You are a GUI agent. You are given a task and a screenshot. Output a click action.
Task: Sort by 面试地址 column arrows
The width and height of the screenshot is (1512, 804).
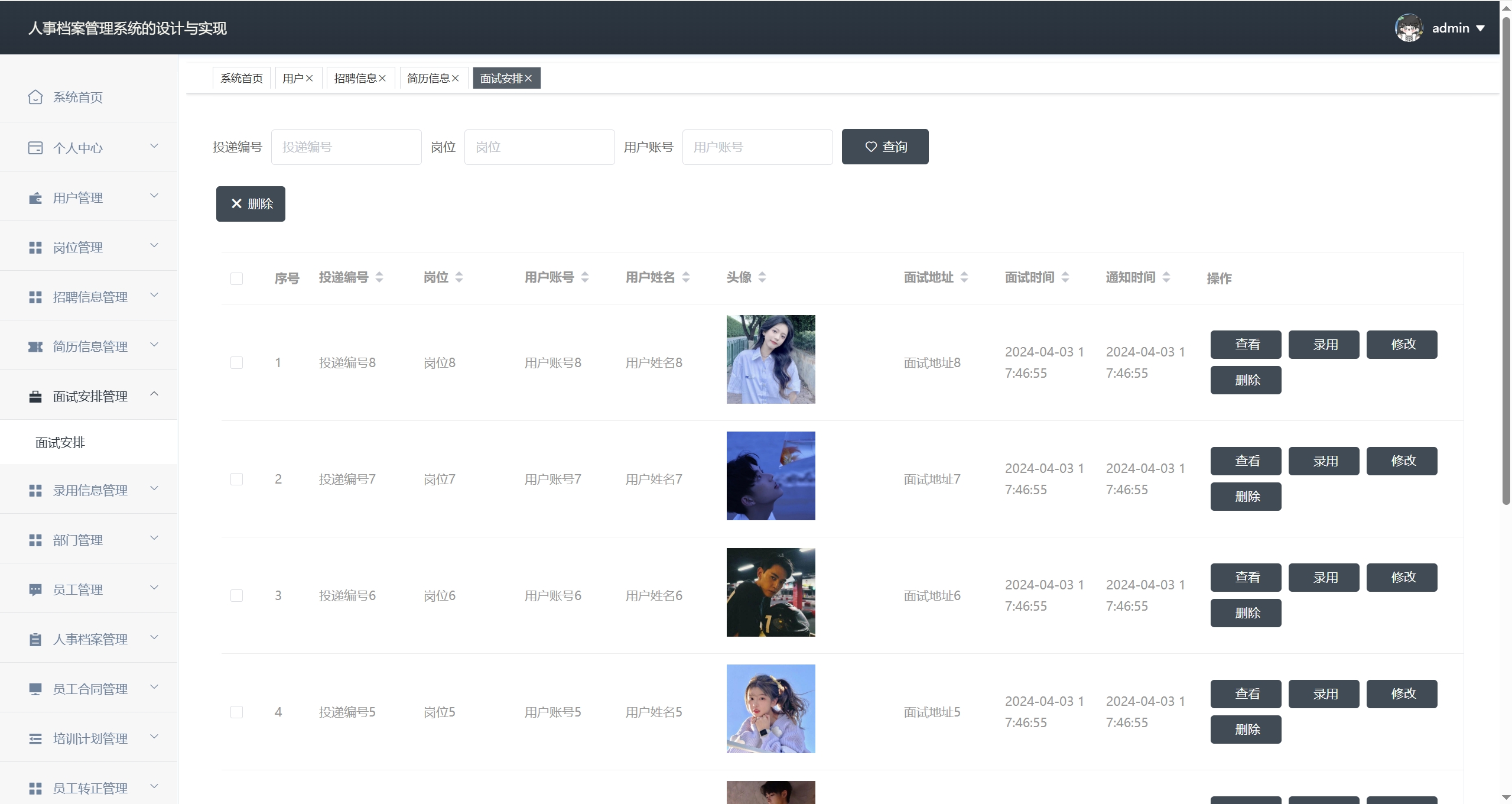(x=964, y=277)
